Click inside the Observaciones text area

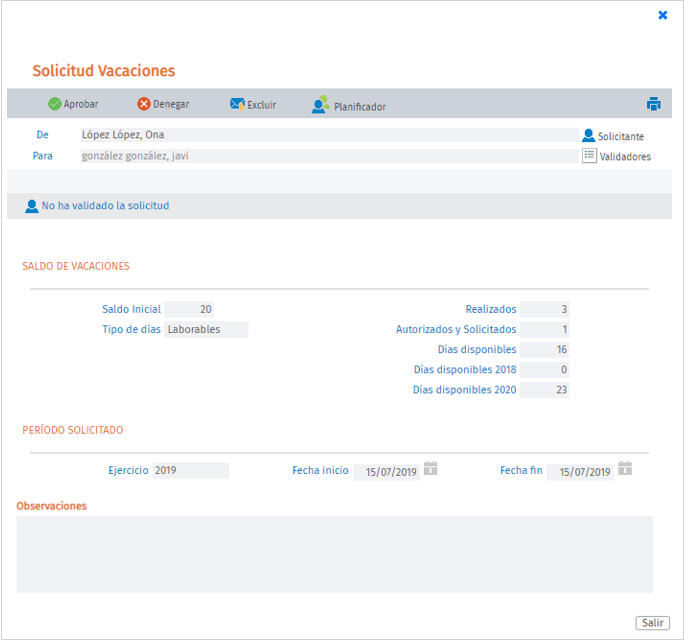click(335, 554)
